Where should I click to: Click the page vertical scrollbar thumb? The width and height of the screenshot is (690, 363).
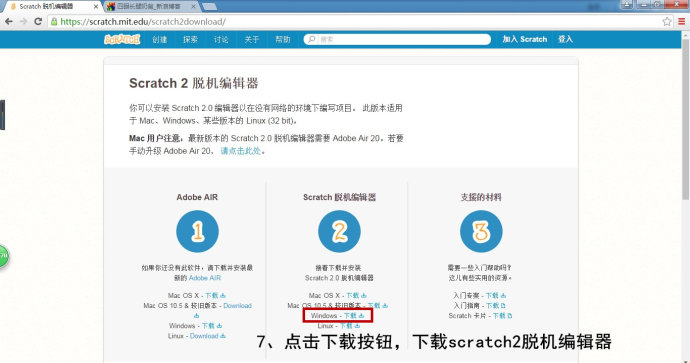[686, 119]
